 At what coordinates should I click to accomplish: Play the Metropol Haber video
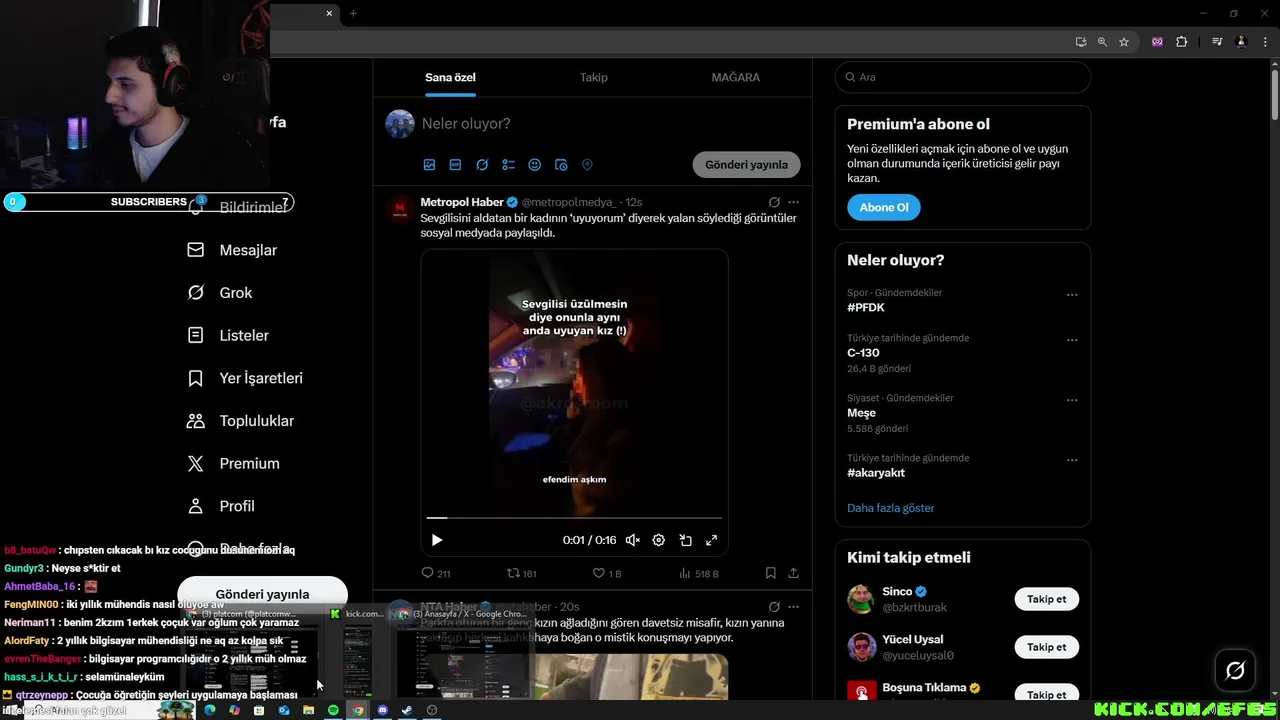(x=437, y=540)
